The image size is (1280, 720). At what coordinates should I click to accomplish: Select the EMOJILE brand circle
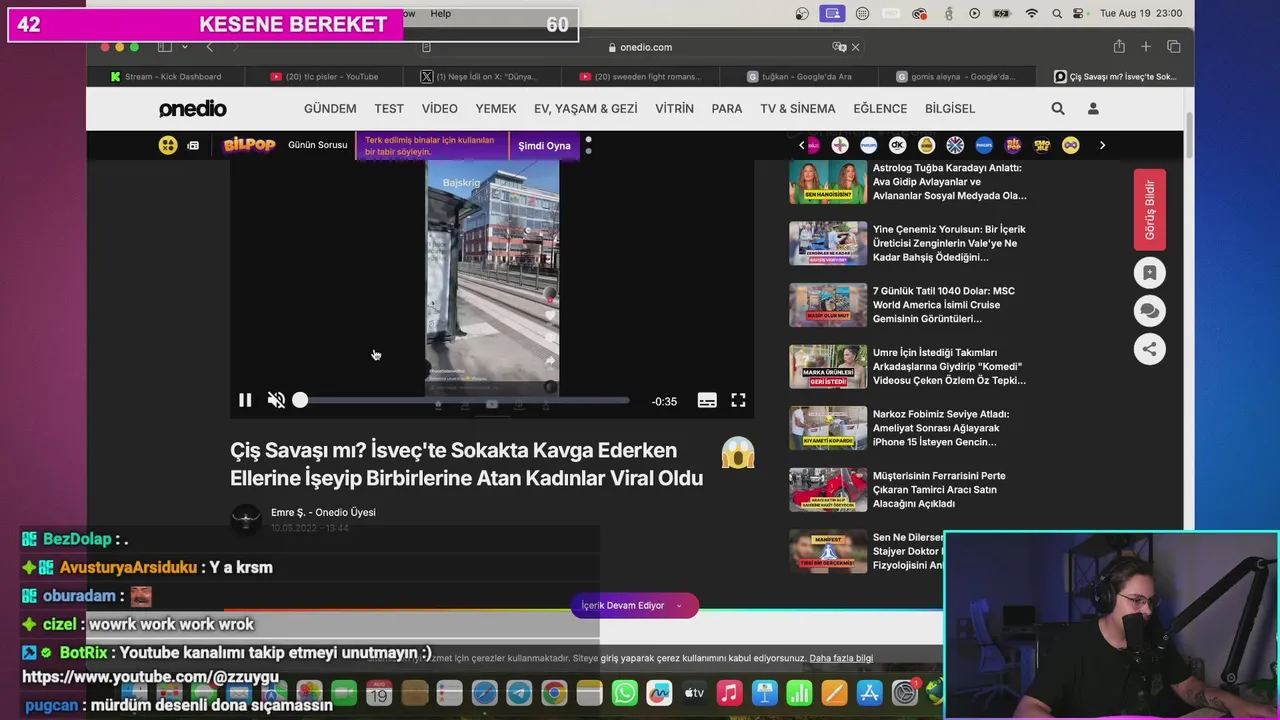[x=1042, y=145]
